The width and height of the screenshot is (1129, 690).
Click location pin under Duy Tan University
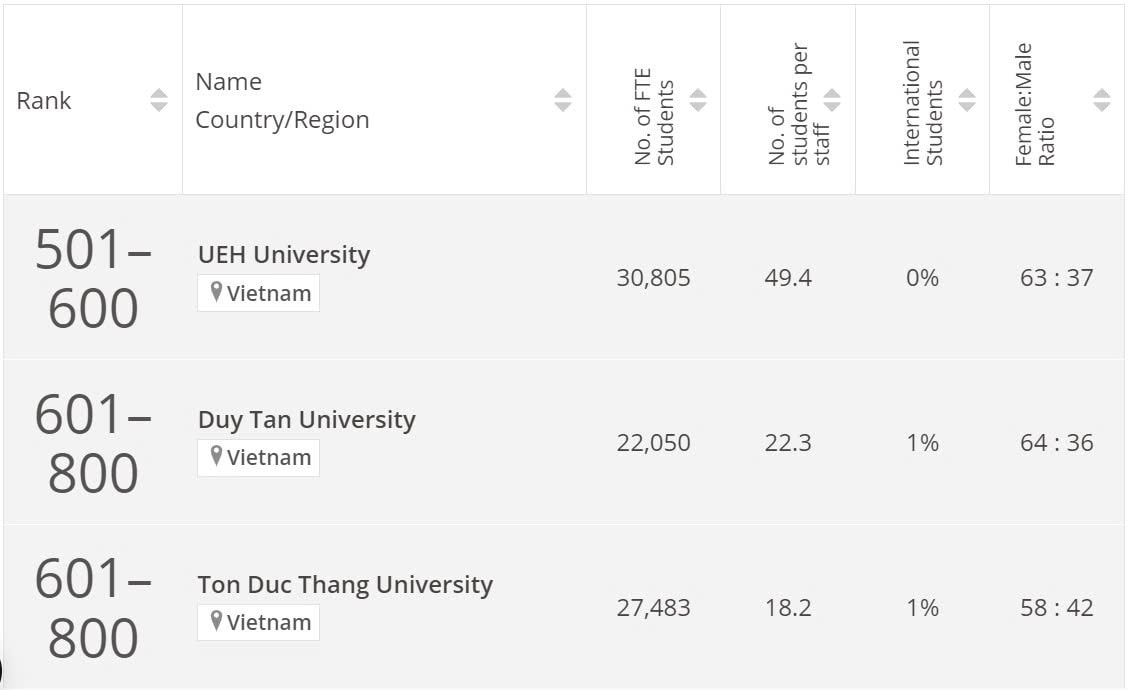215,456
